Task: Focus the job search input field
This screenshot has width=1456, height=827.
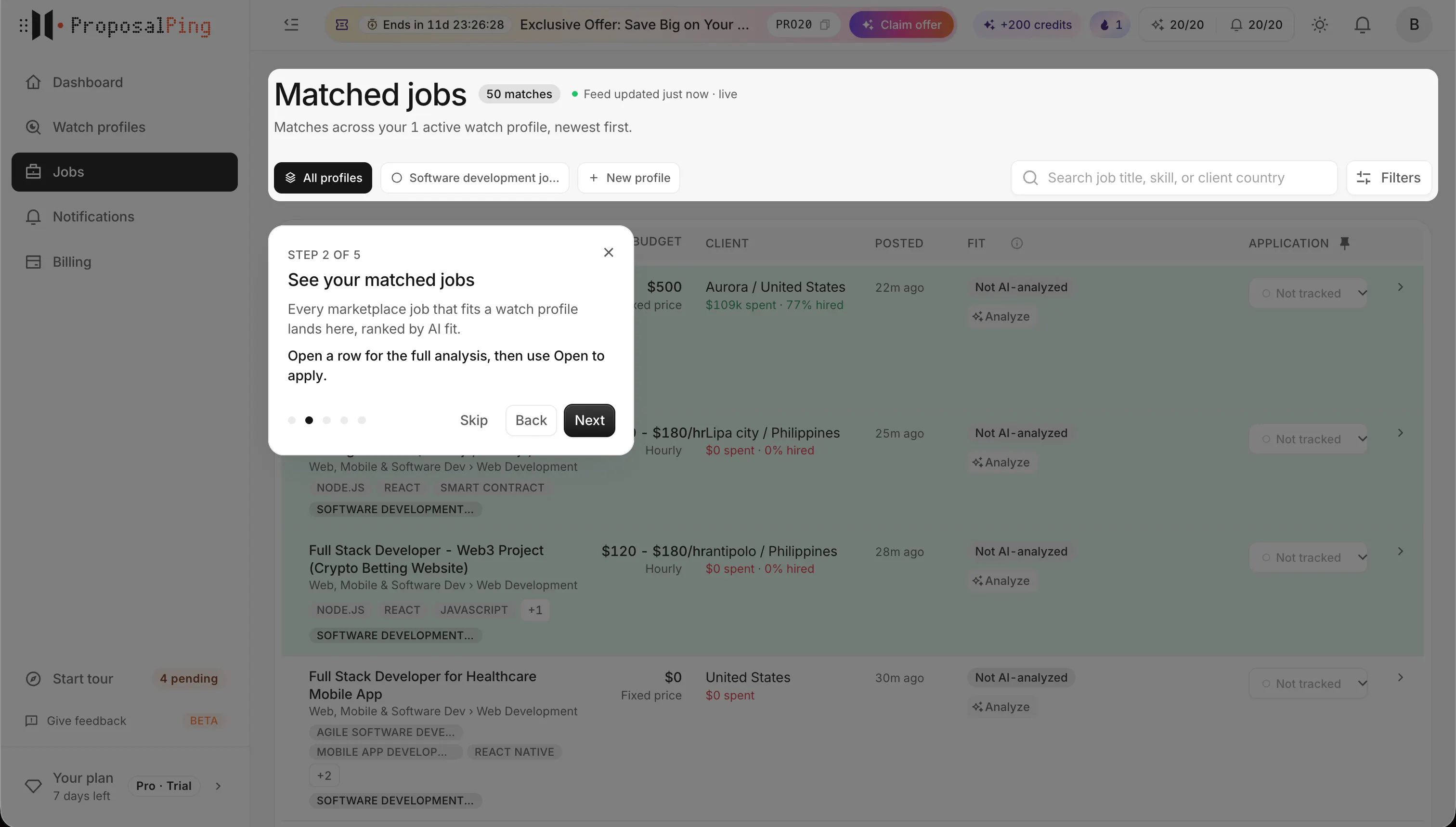Action: (x=1174, y=178)
